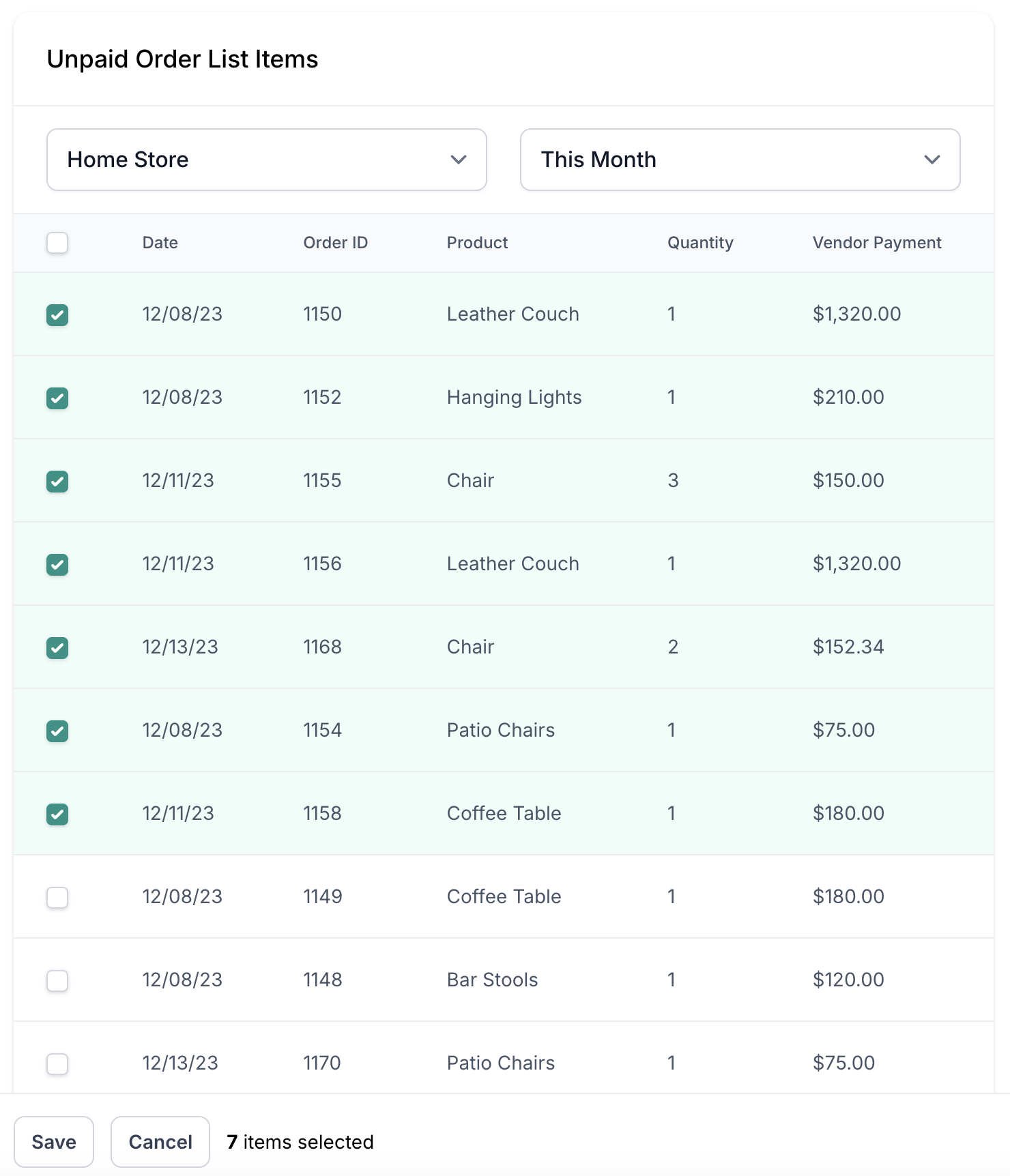Check order 1149 Coffee Table checkbox
The width and height of the screenshot is (1010, 1176).
coord(57,898)
